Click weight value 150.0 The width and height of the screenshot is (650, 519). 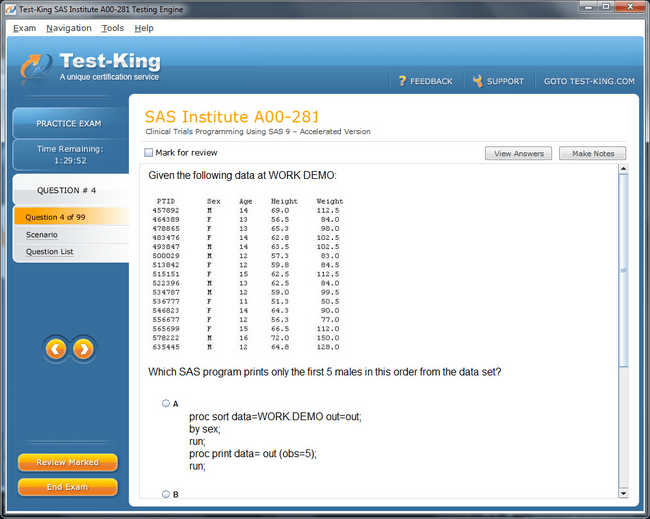(328, 338)
